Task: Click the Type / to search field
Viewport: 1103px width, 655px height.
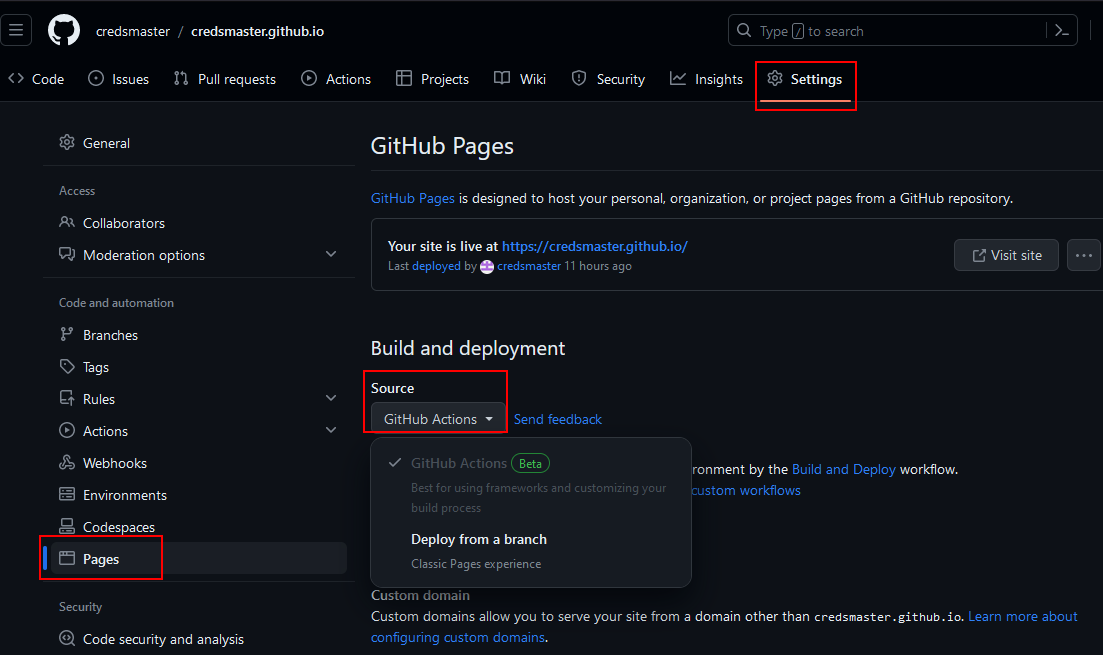Action: (903, 30)
